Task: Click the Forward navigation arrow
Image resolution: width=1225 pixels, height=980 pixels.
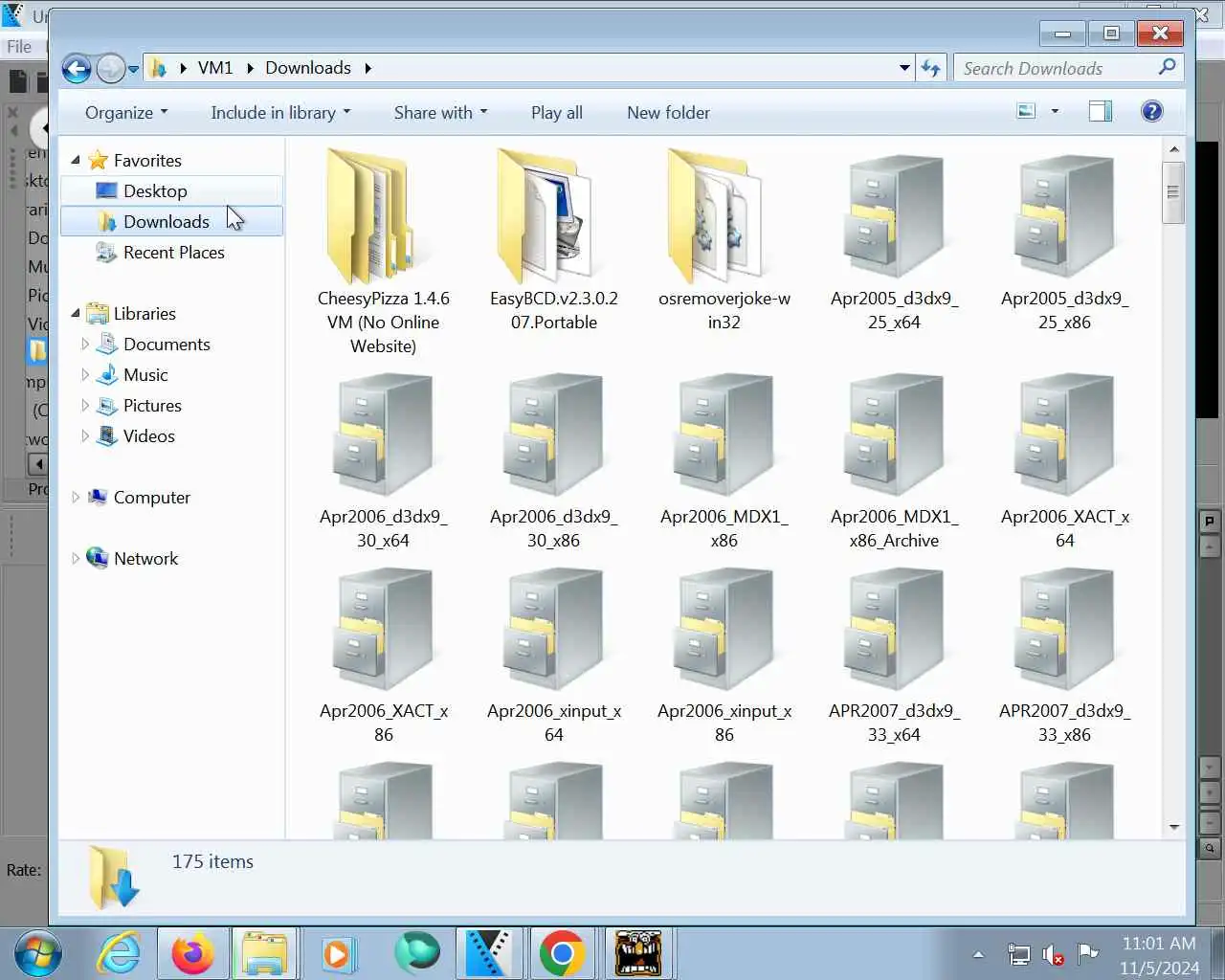Action: pyautogui.click(x=111, y=68)
